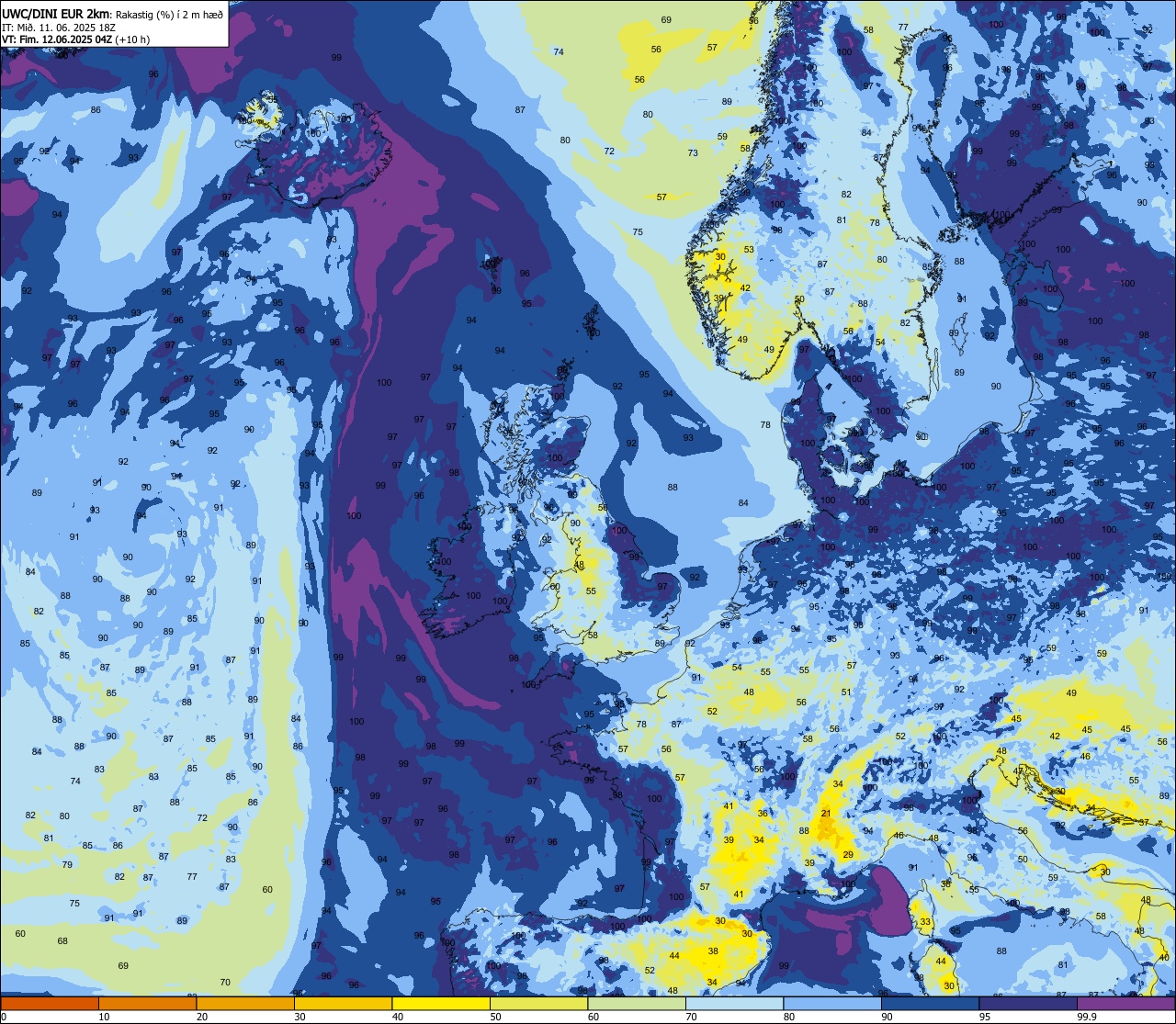The width and height of the screenshot is (1176, 1024).
Task: Click the legend tick label "99.9"
Action: point(1088,1017)
